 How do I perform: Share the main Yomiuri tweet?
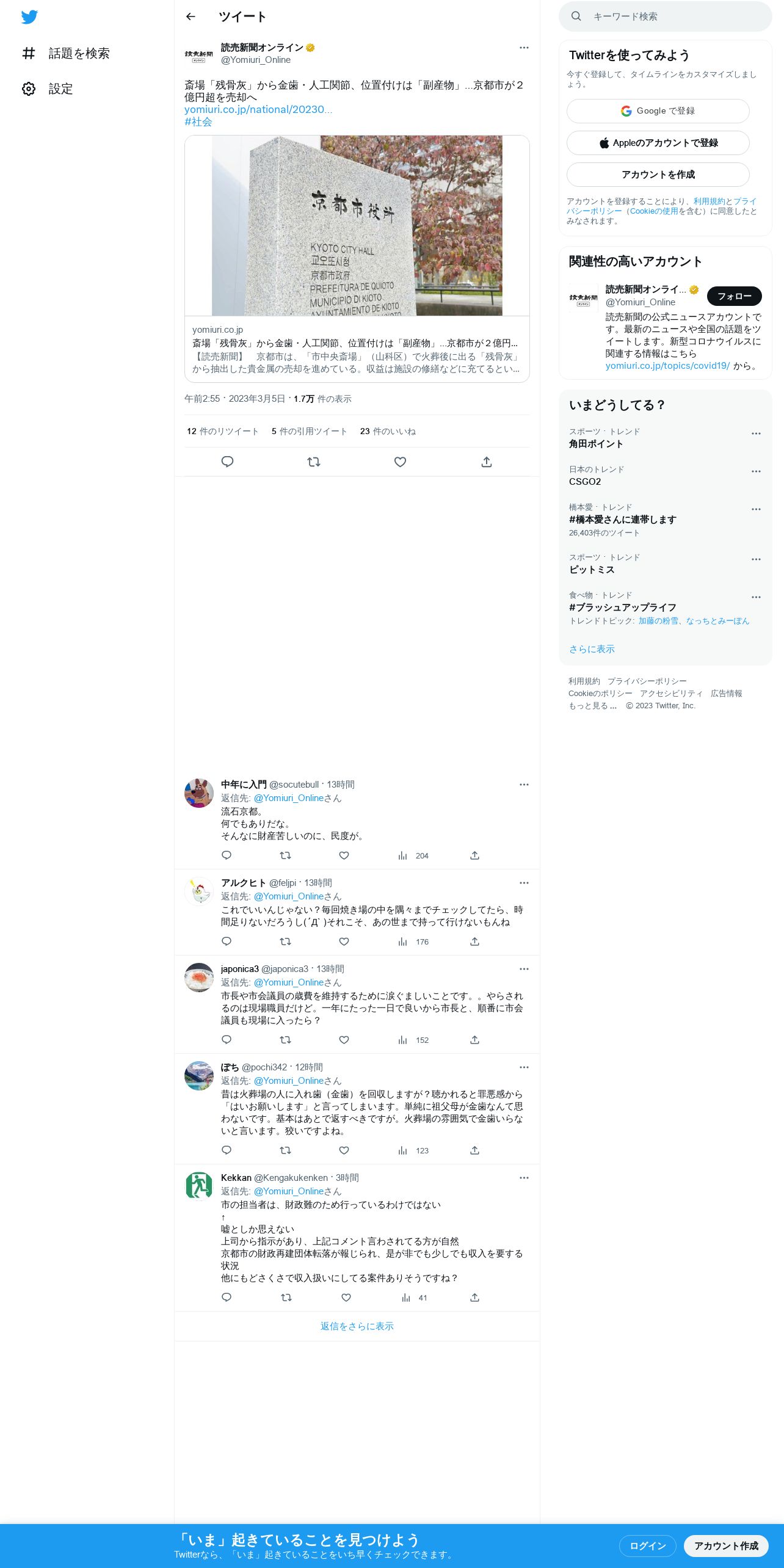487,462
